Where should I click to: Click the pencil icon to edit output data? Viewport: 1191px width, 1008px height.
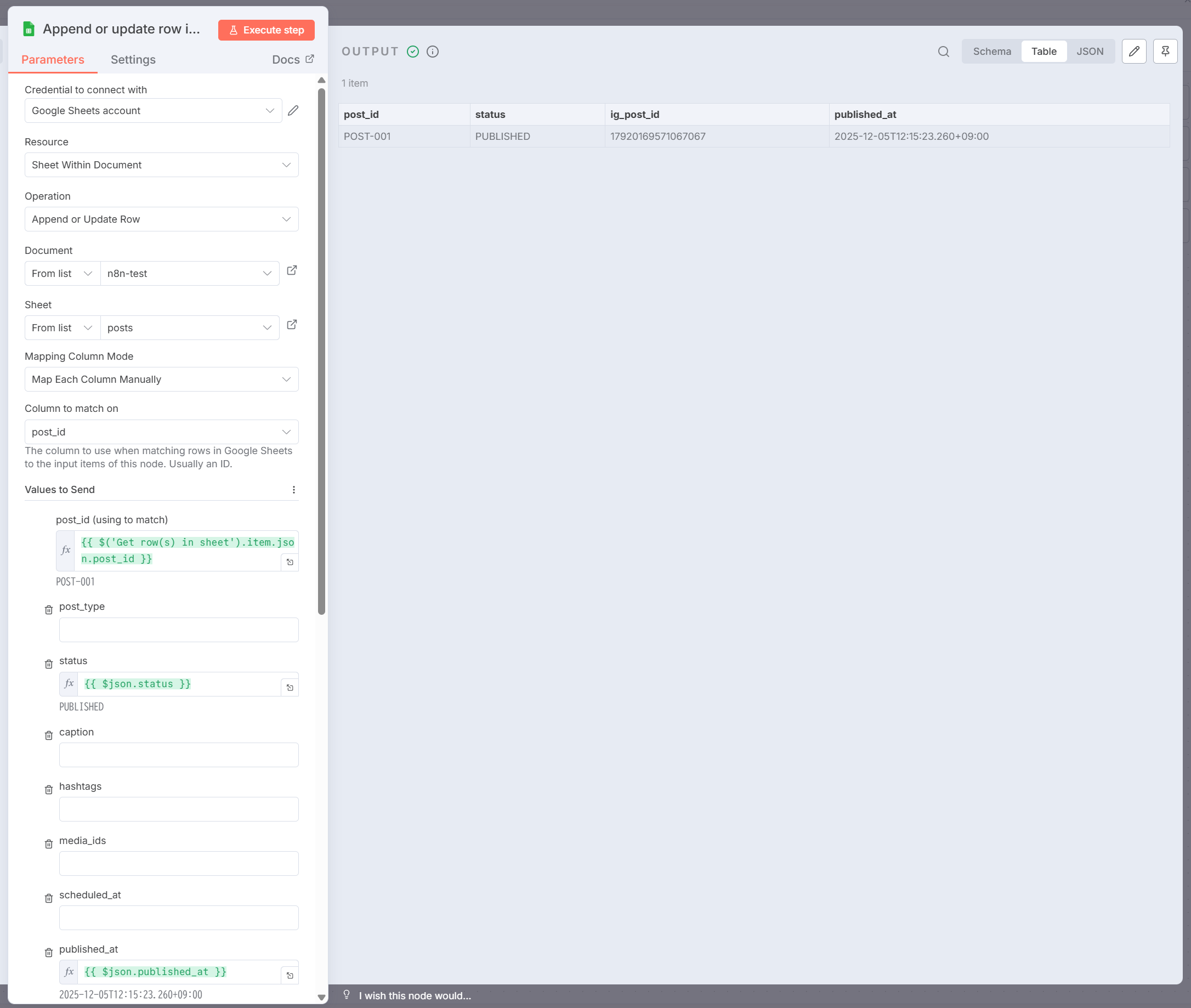(1134, 52)
